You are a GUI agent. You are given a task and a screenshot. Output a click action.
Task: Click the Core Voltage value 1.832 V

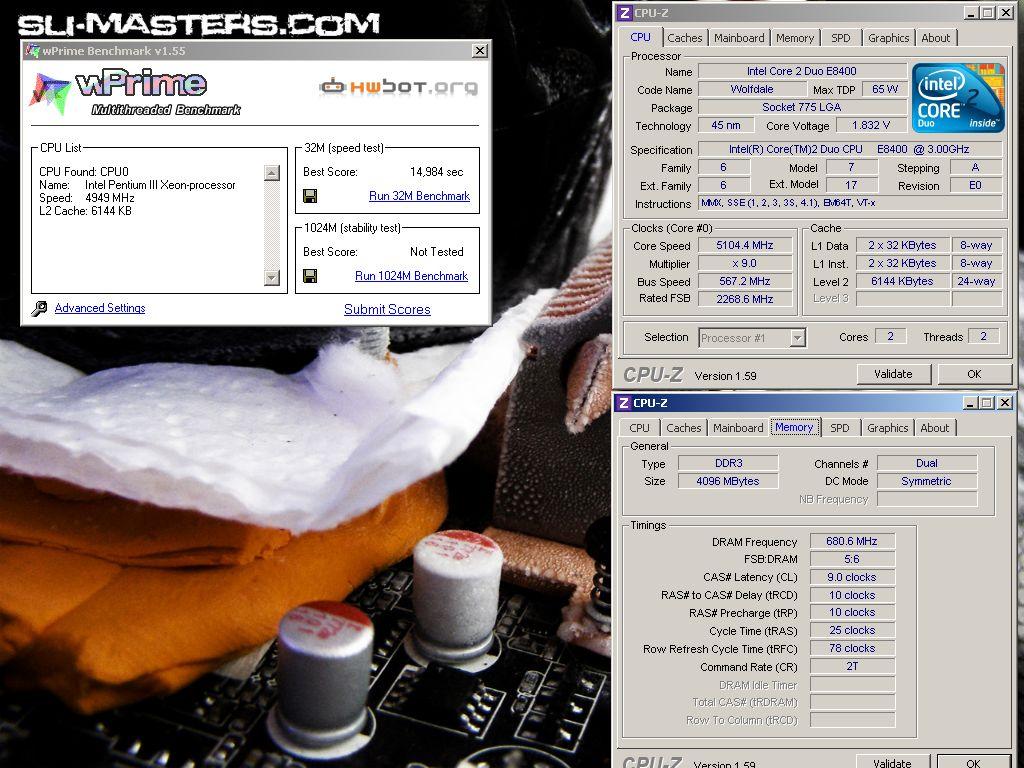click(871, 125)
